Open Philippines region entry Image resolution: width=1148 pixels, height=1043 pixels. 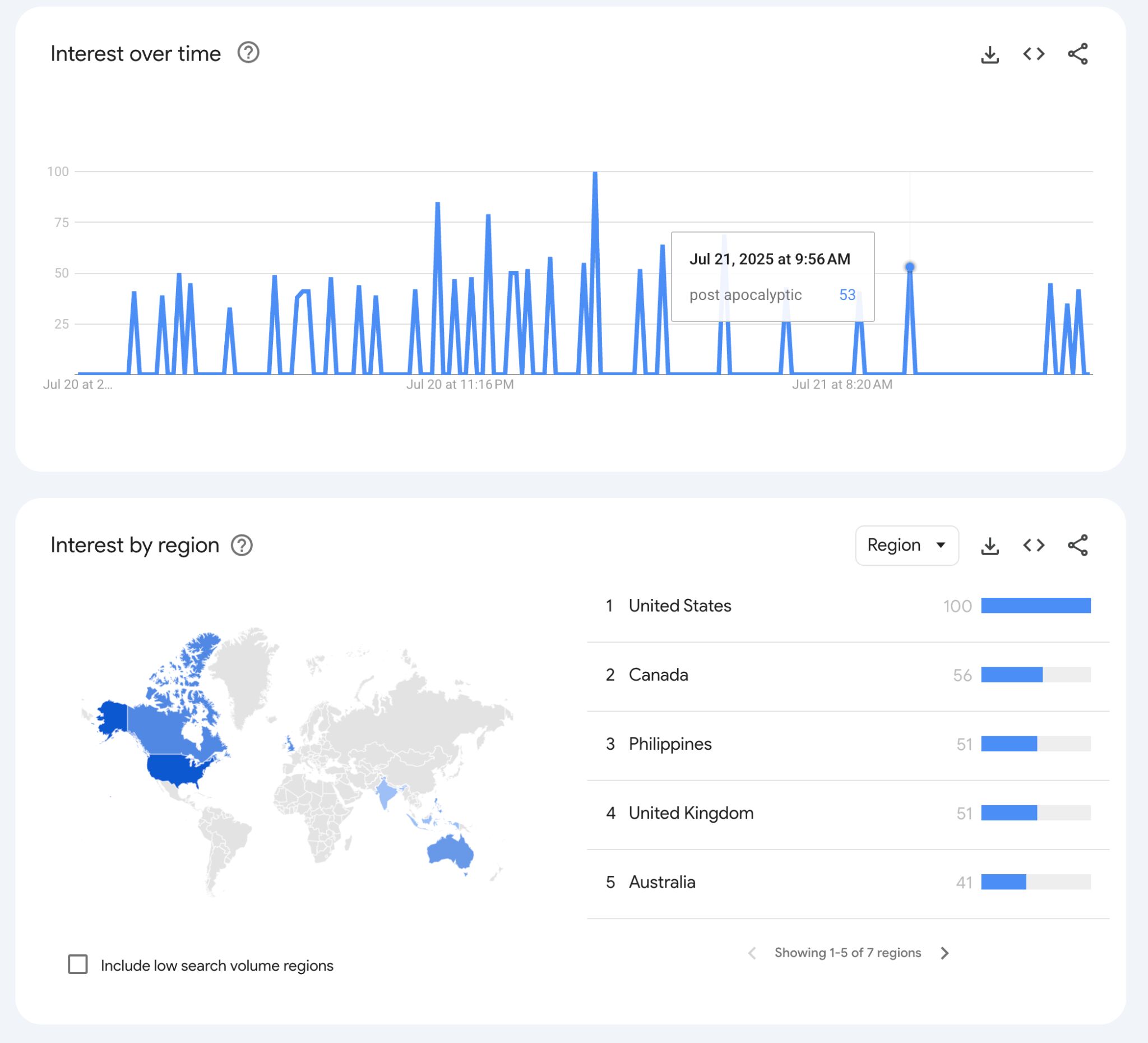[x=670, y=744]
